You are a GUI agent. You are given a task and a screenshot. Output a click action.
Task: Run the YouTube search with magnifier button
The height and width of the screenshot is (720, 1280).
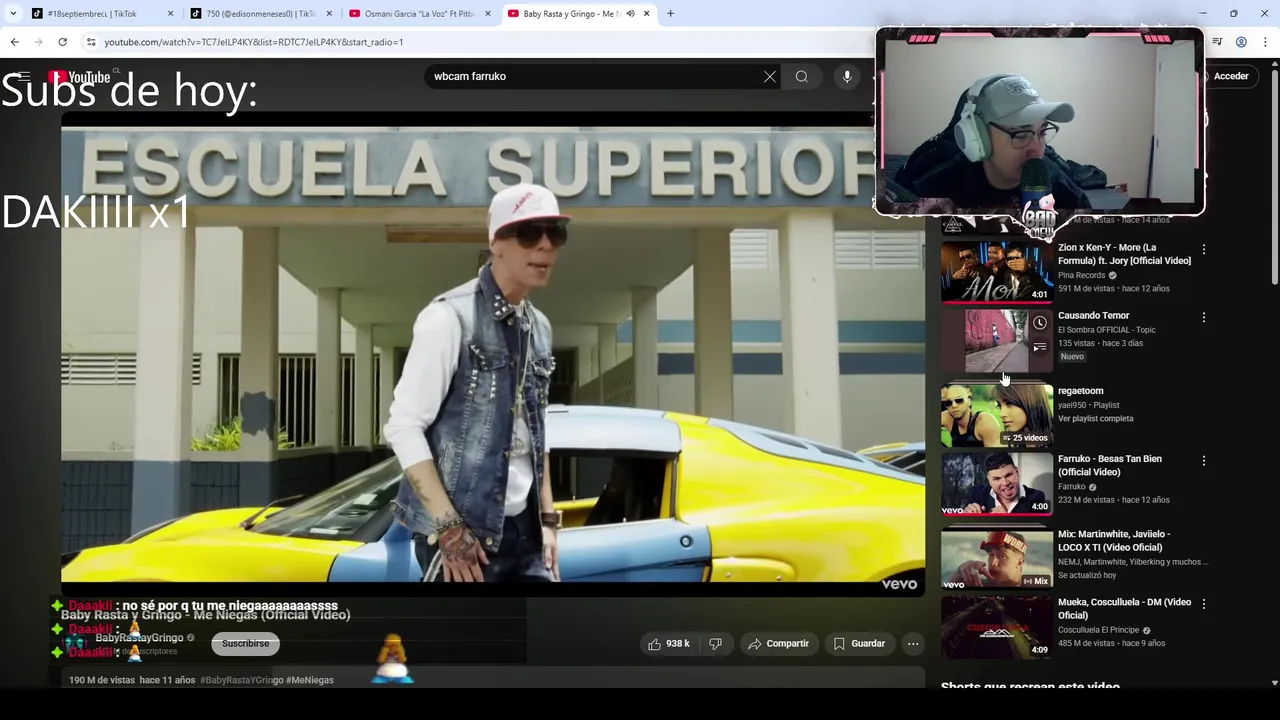[x=802, y=76]
